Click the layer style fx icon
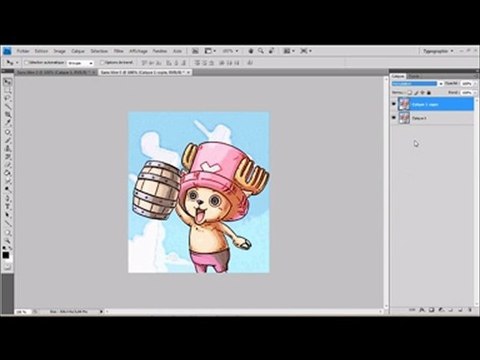Image resolution: width=480 pixels, height=360 pixels. [422, 310]
